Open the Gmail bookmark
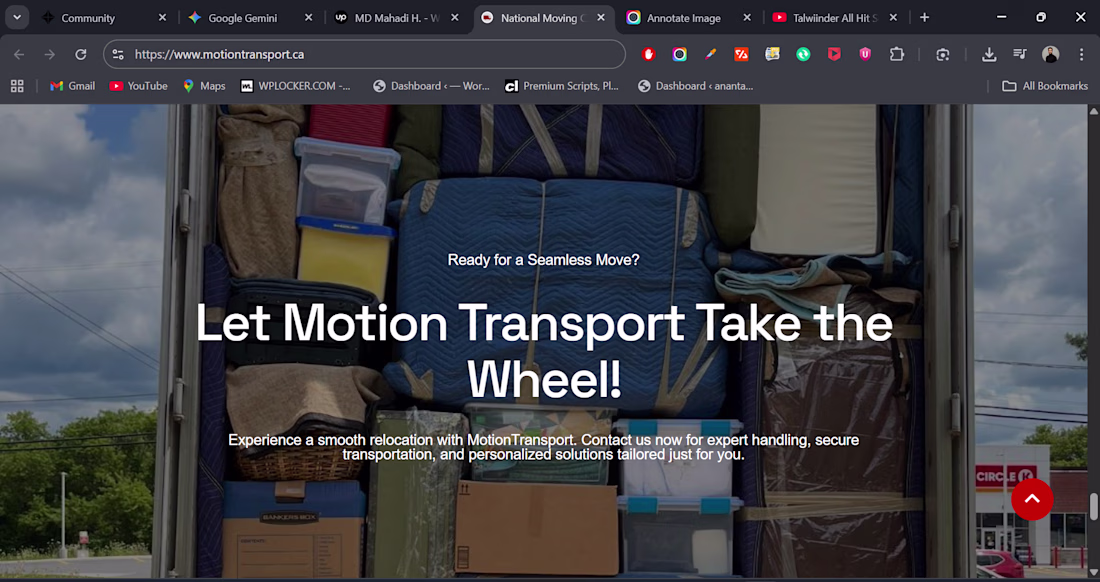 click(x=72, y=86)
